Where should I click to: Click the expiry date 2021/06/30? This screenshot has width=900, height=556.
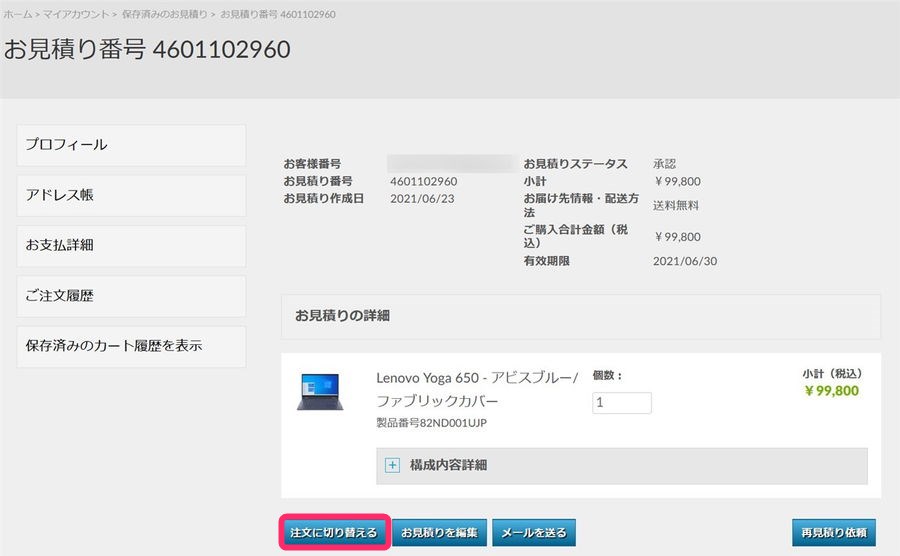685,261
